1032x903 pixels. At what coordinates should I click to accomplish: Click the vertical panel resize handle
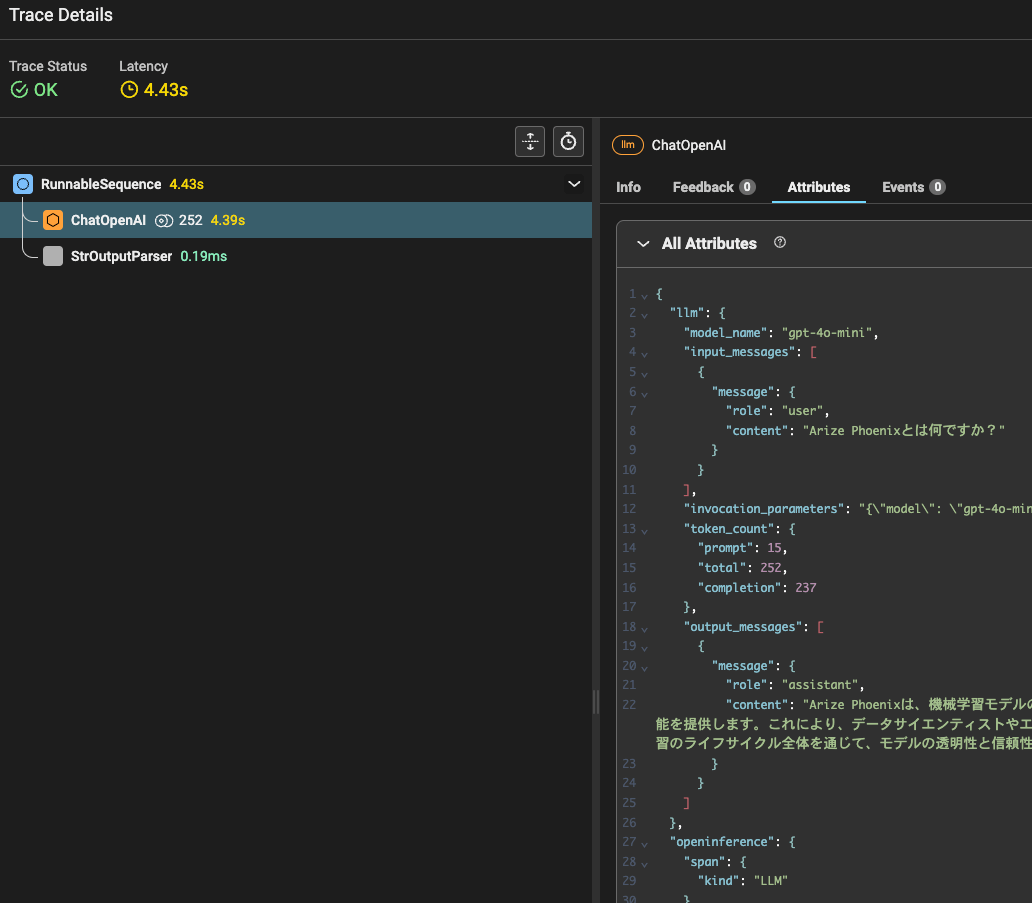click(596, 702)
